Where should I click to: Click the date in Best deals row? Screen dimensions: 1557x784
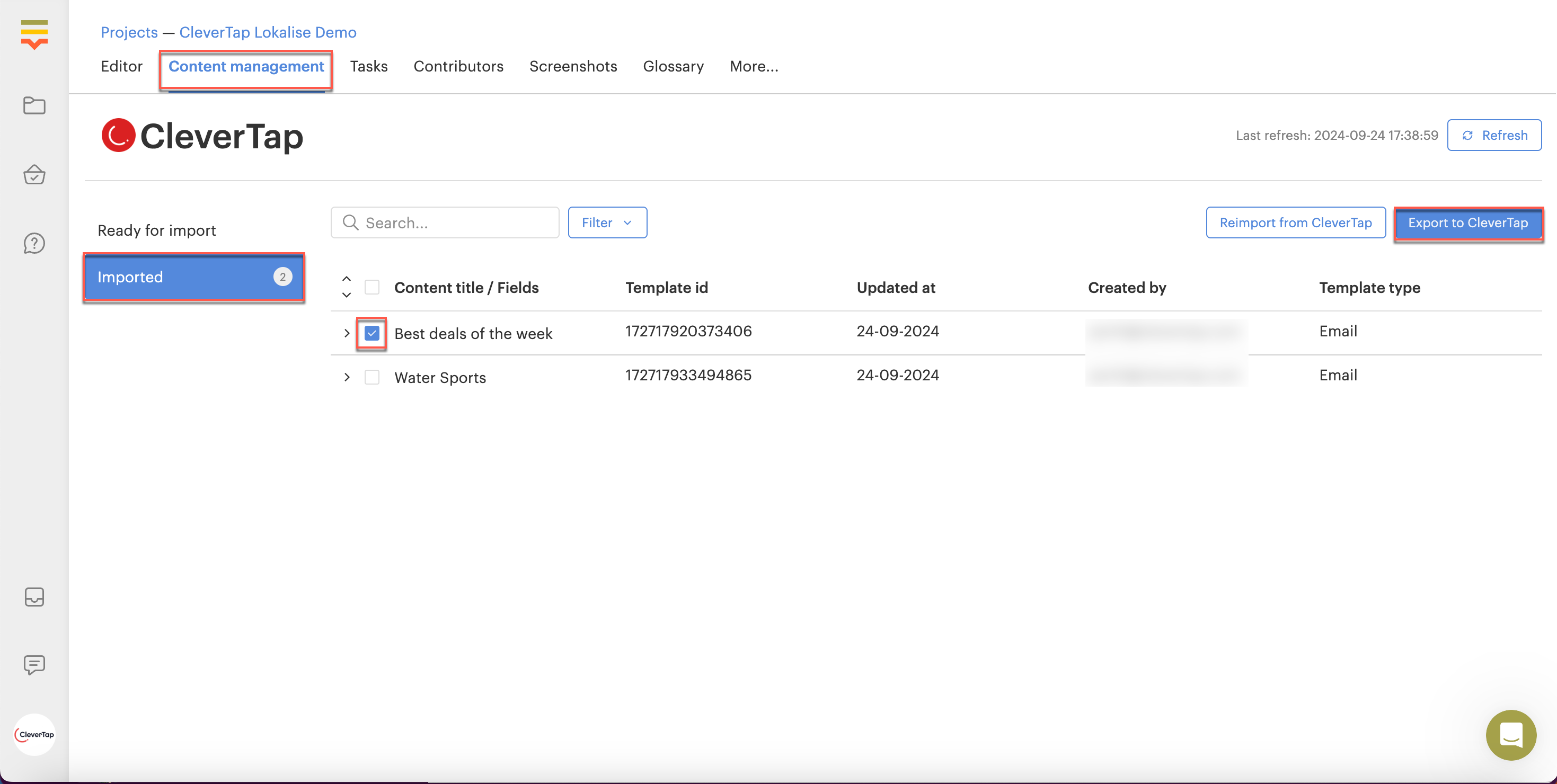pos(898,331)
